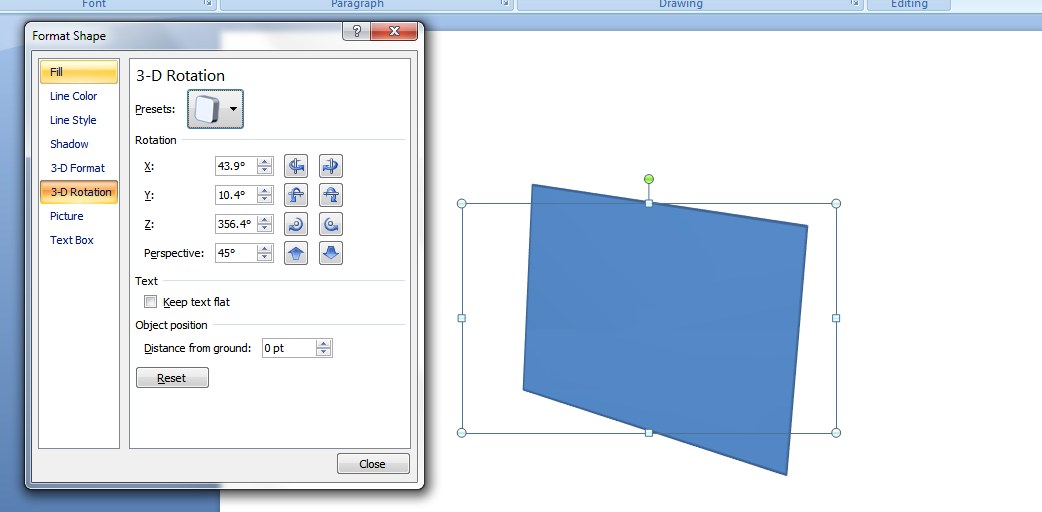Click the Perspective value field
Screen dimensions: 1042x512
[x=236, y=253]
